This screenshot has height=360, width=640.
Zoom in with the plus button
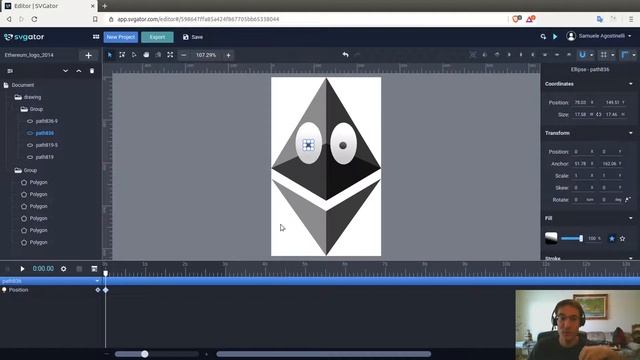(x=229, y=55)
